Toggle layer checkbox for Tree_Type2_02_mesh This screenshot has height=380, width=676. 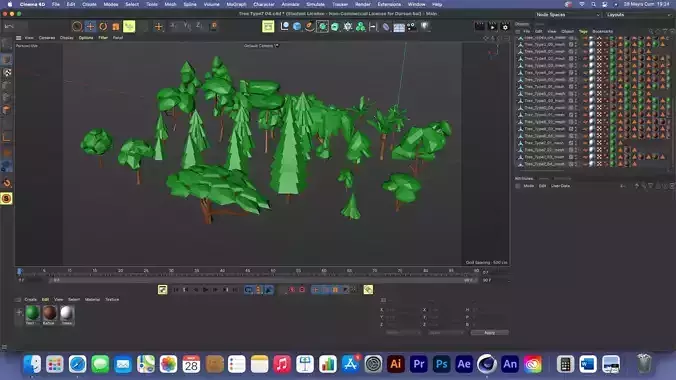[x=571, y=150]
